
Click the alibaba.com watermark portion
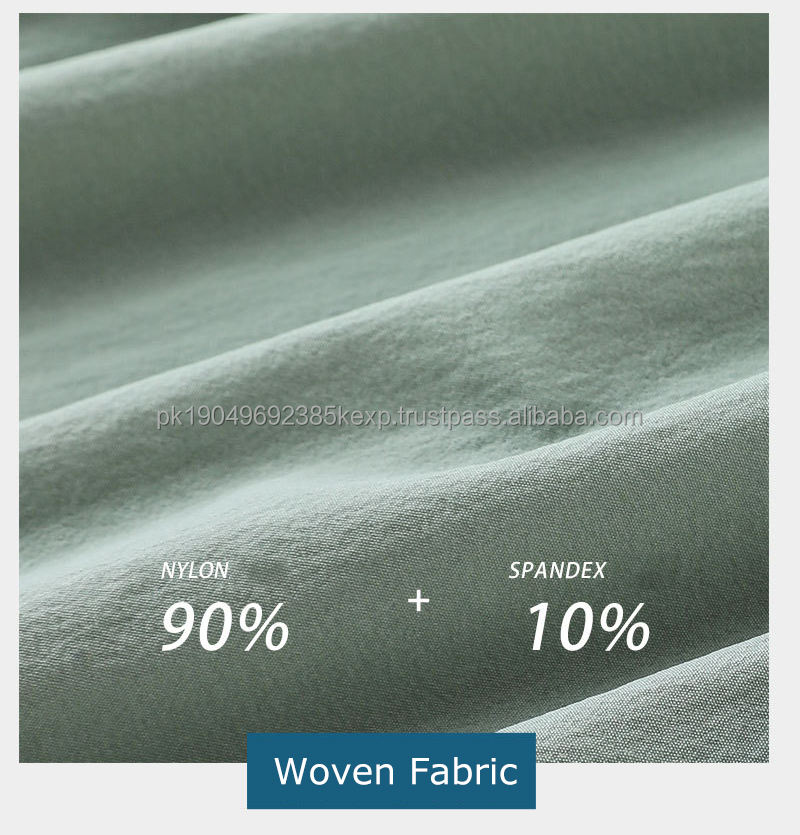(574, 416)
